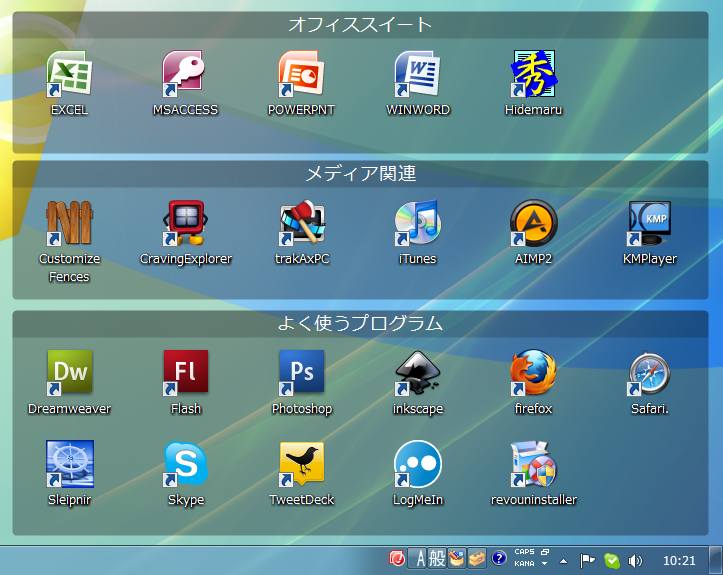Click the CravingExplorer icon
723x575 pixels.
185,223
